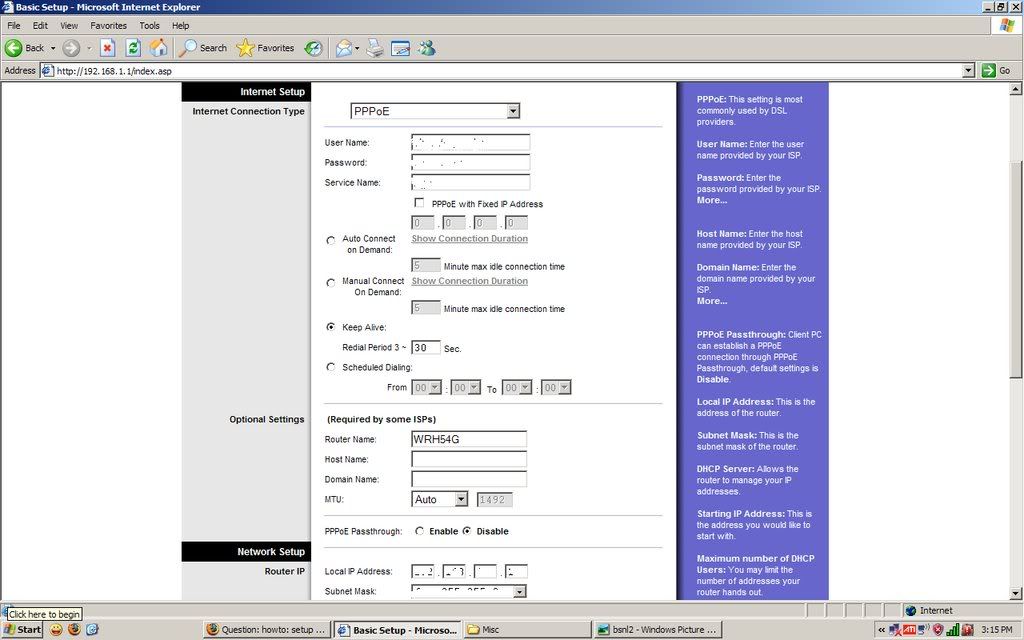The height and width of the screenshot is (640, 1024).
Task: Disable PPPoE Passthrough radio button
Action: click(467, 531)
